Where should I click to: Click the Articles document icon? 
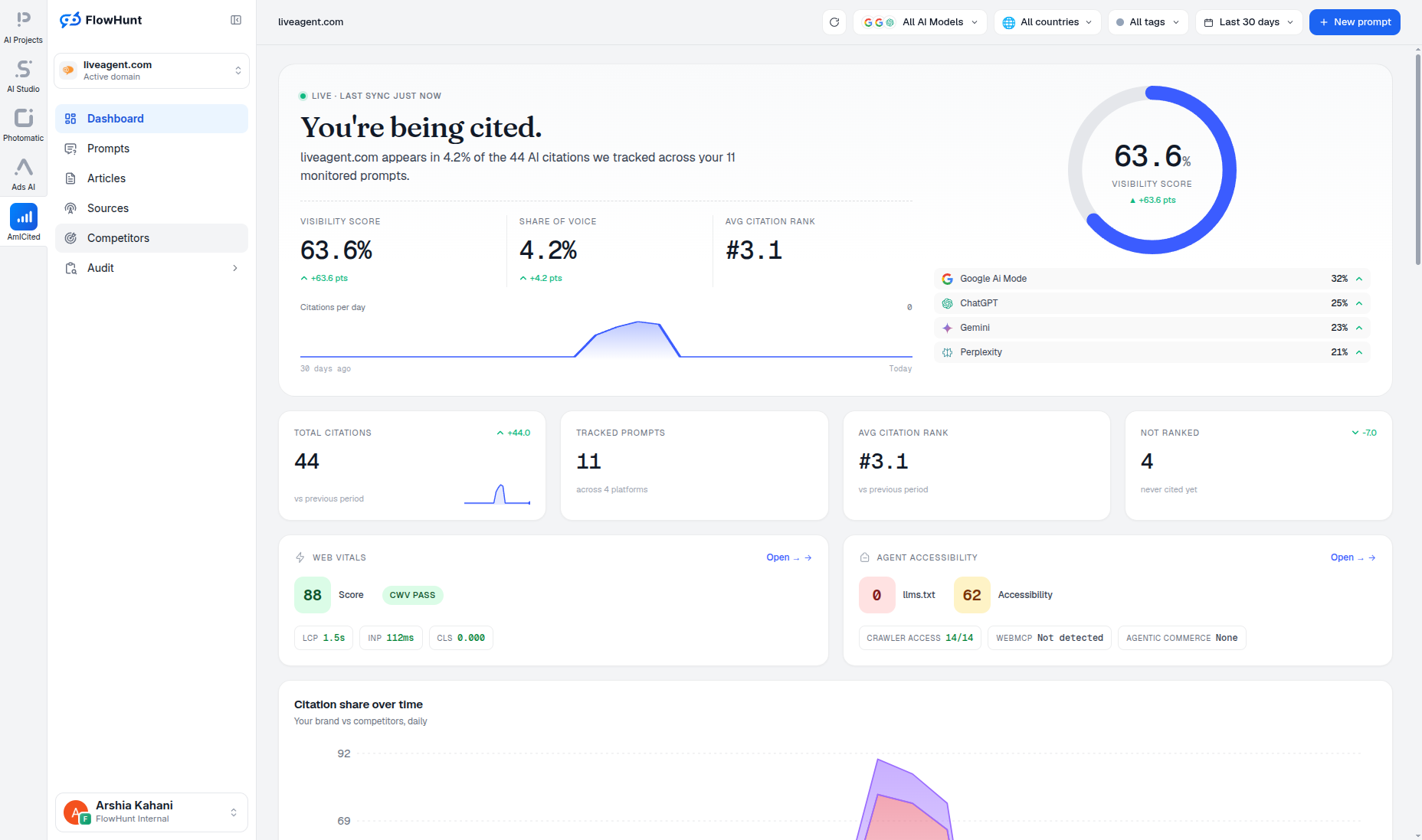[70, 178]
